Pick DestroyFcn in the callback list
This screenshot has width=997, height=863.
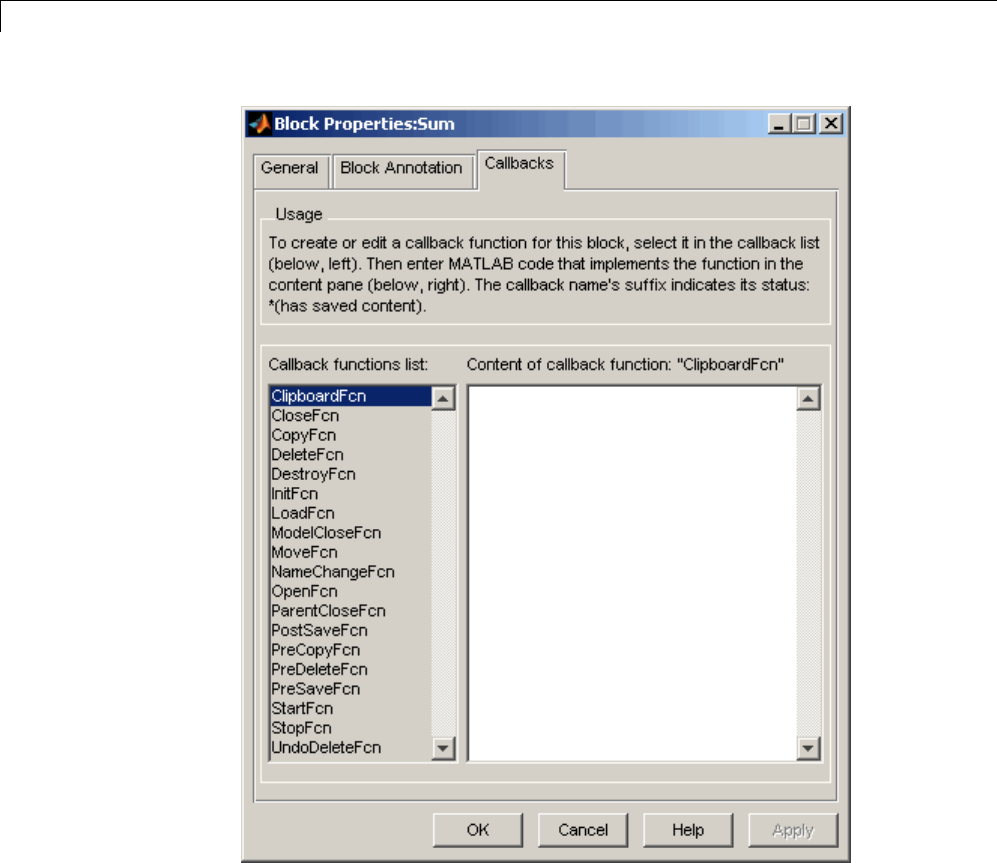[350, 474]
